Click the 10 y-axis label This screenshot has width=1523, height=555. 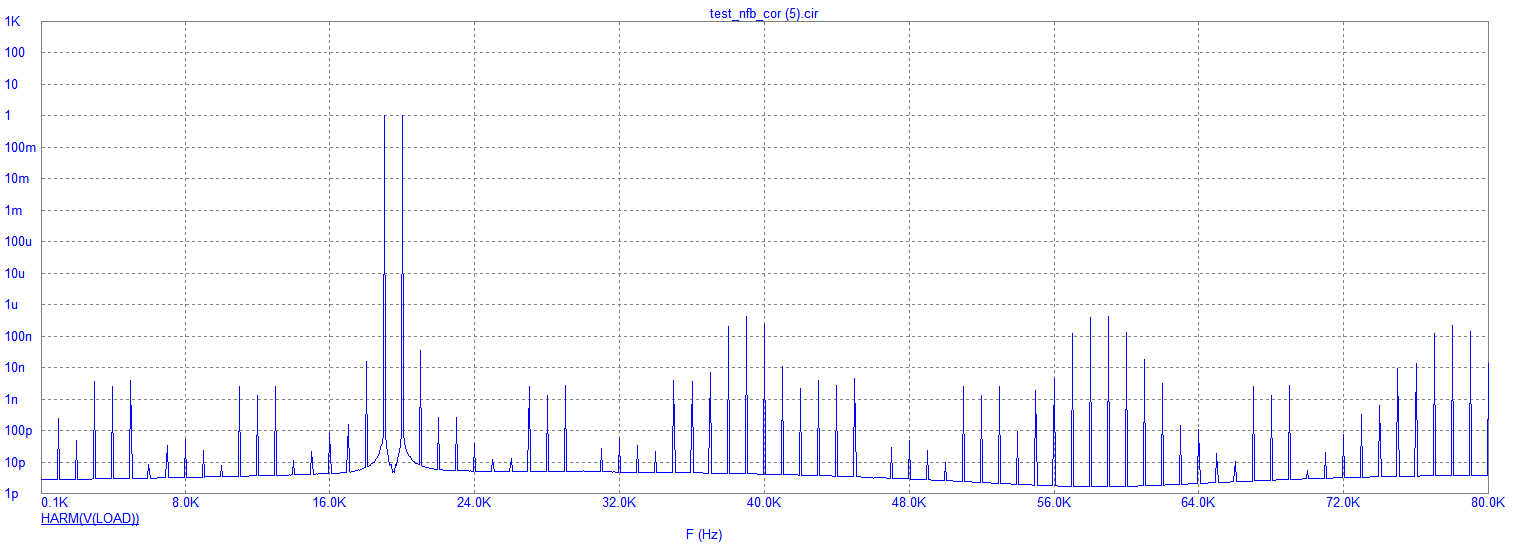click(10, 84)
